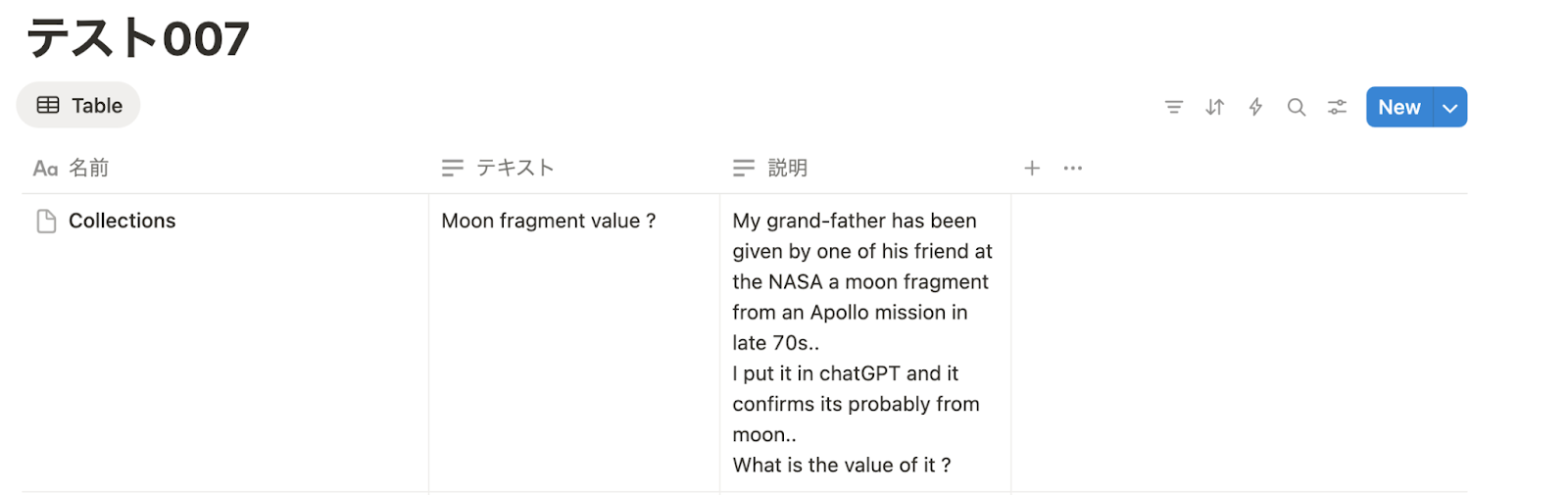Open automations lightning bolt icon

coord(1255,107)
